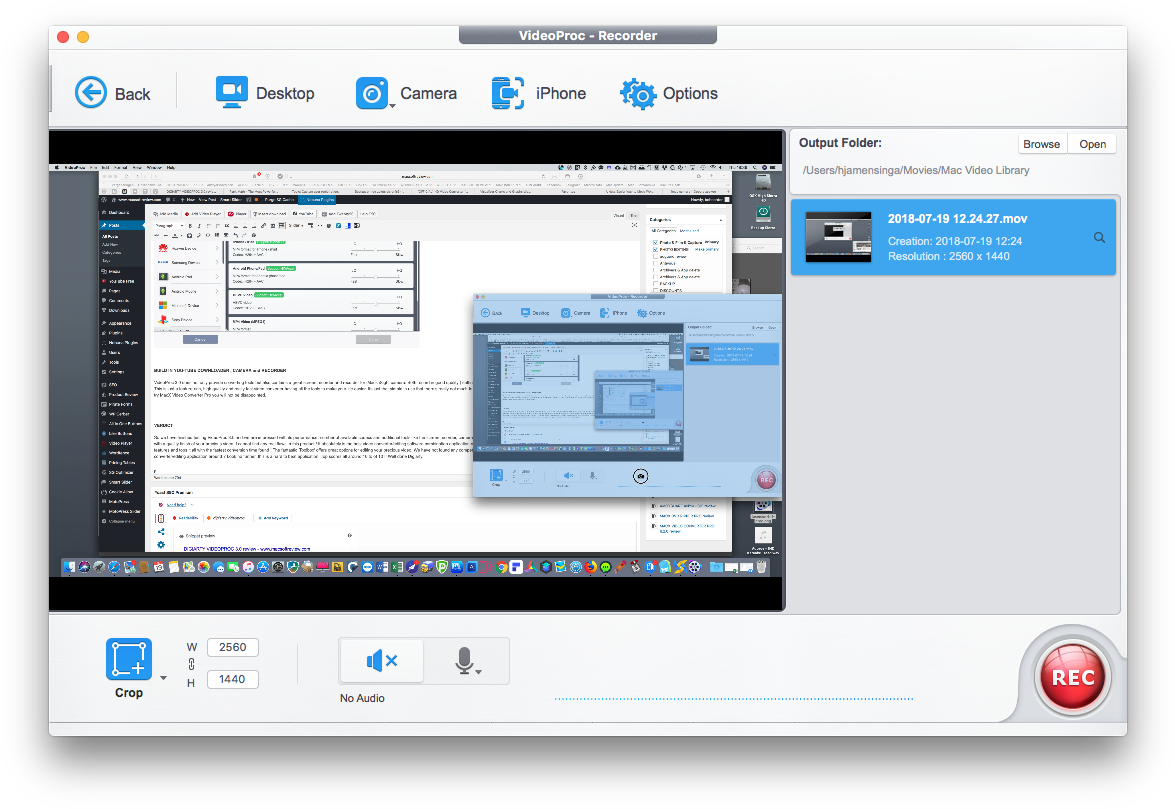Click the magnifier icon on the recording
This screenshot has height=809, width=1175.
pyautogui.click(x=1099, y=237)
